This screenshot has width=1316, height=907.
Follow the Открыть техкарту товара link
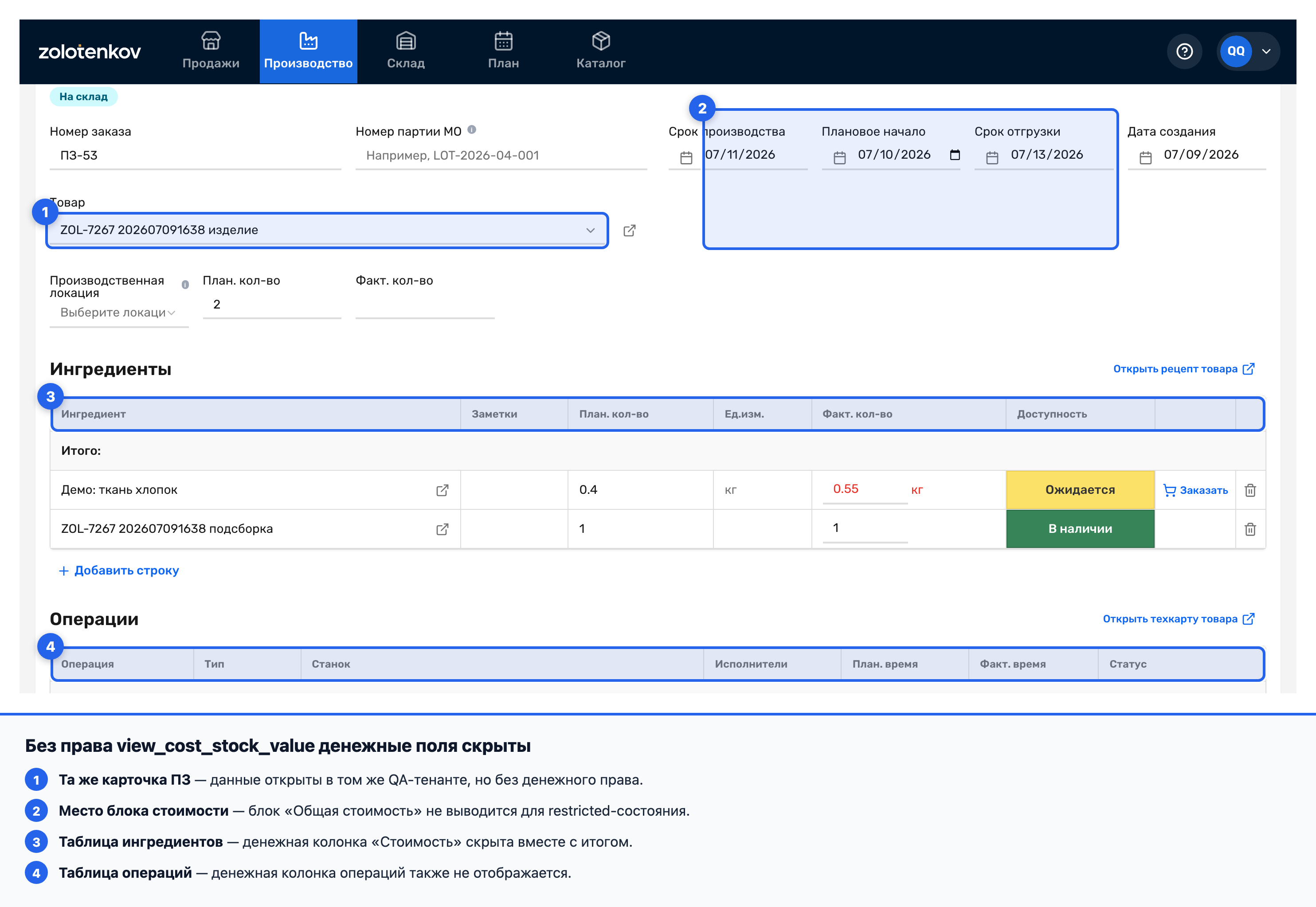coord(1179,619)
